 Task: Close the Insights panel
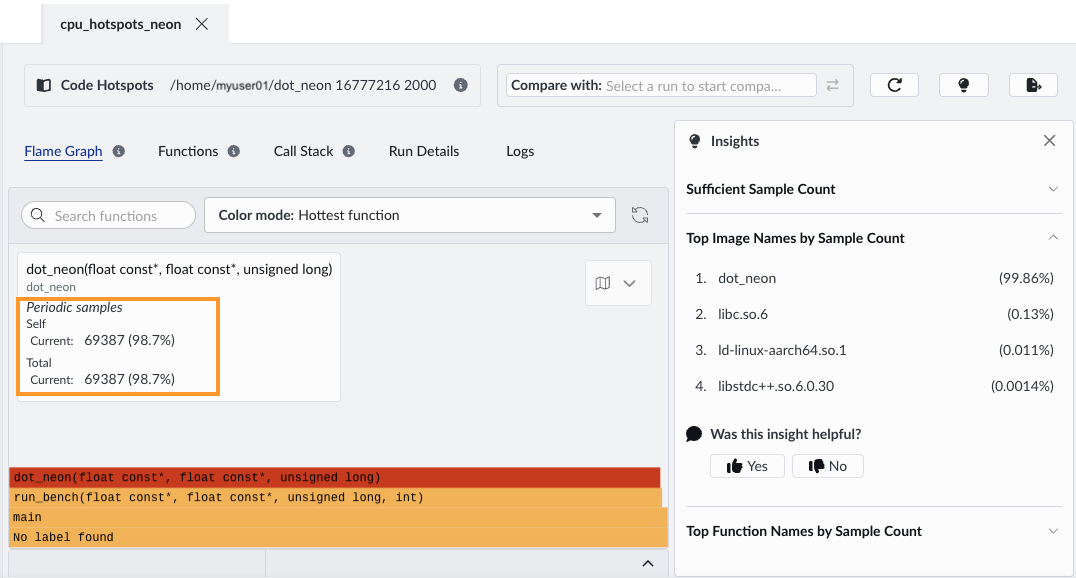click(x=1049, y=141)
